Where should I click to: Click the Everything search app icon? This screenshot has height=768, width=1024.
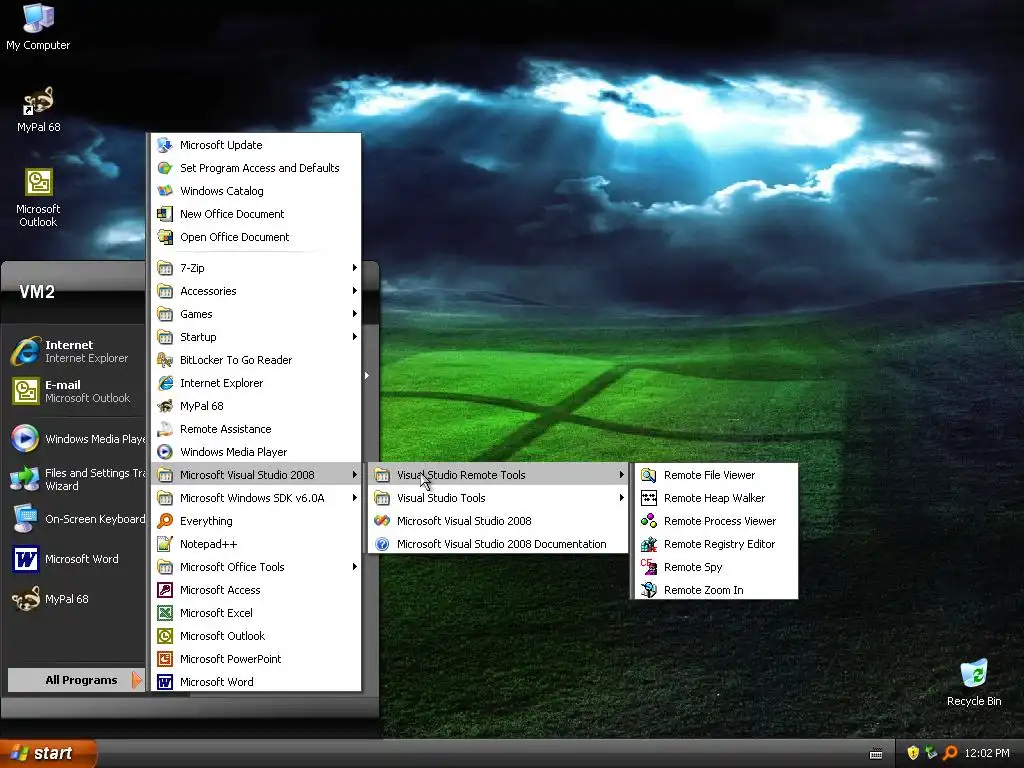click(x=165, y=520)
